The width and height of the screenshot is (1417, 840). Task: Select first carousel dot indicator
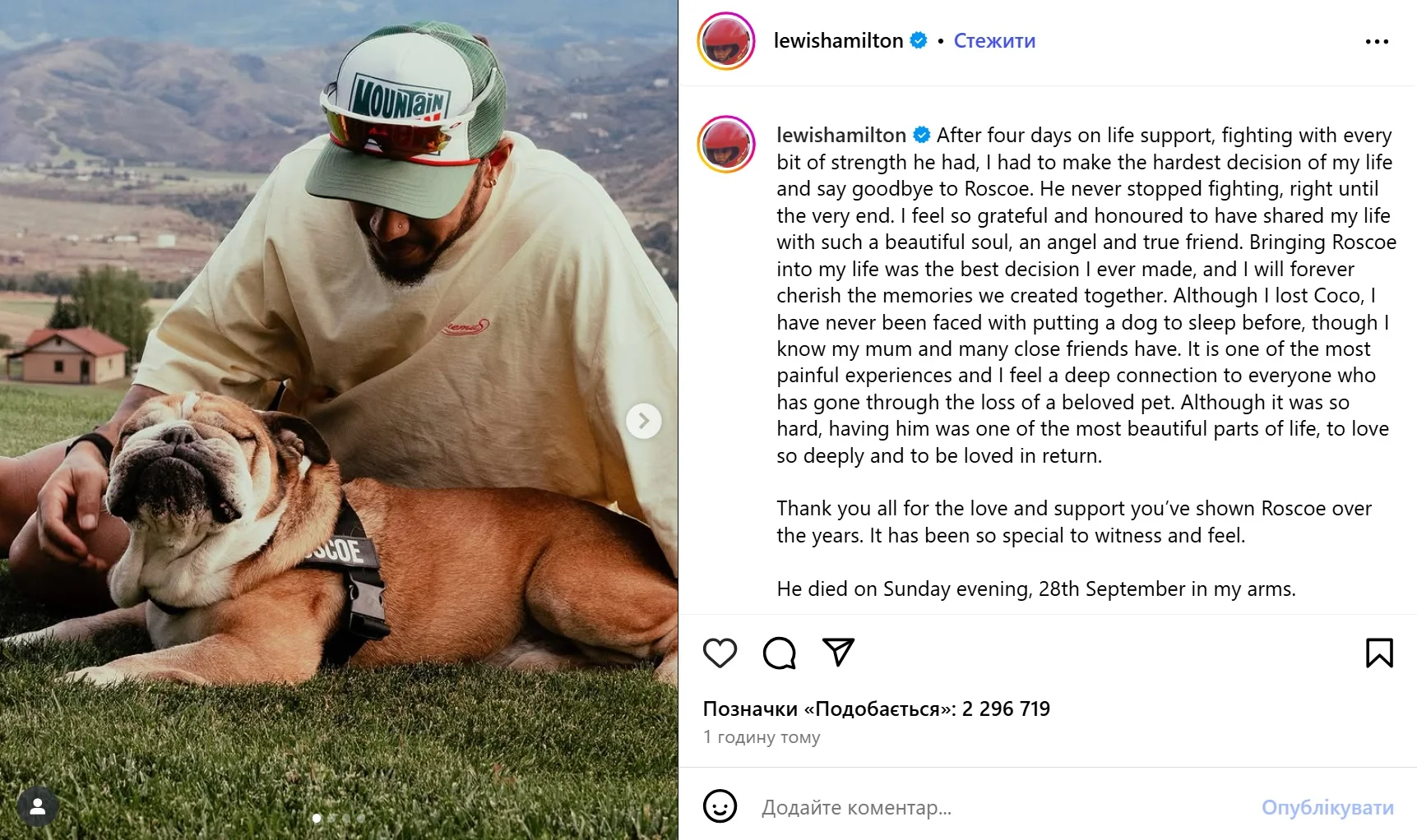point(317,818)
